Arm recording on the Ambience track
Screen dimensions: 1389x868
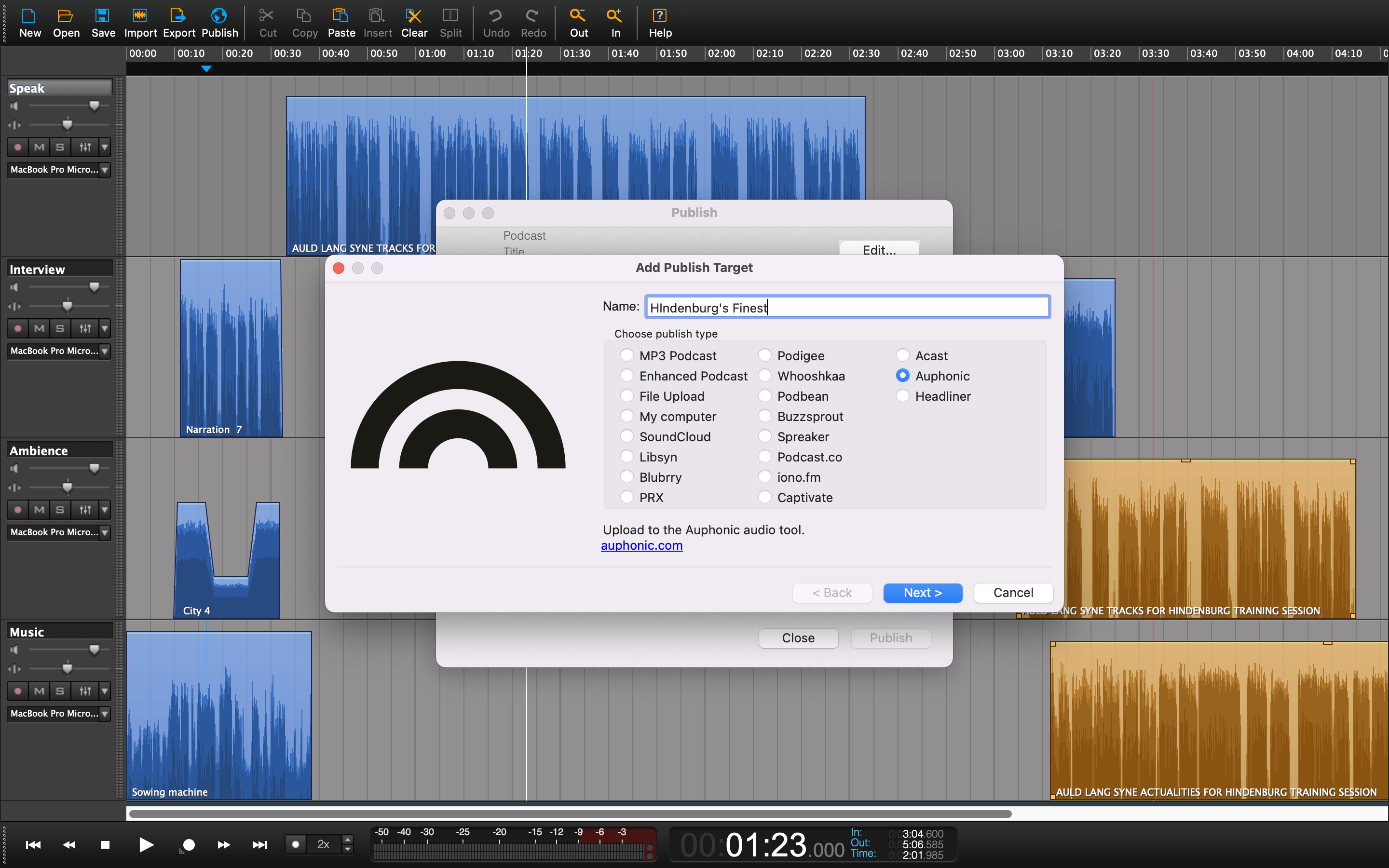[x=18, y=510]
